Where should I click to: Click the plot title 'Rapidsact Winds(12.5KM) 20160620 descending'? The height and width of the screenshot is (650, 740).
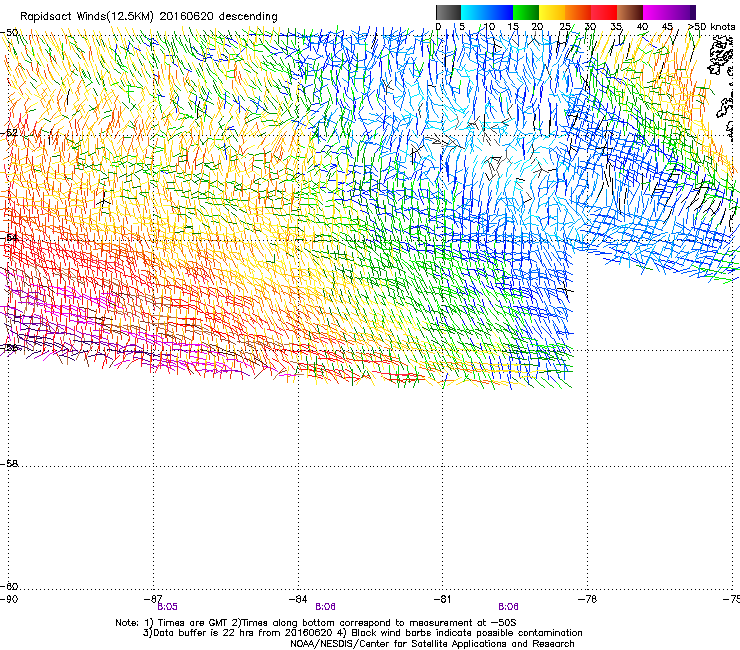coord(149,17)
